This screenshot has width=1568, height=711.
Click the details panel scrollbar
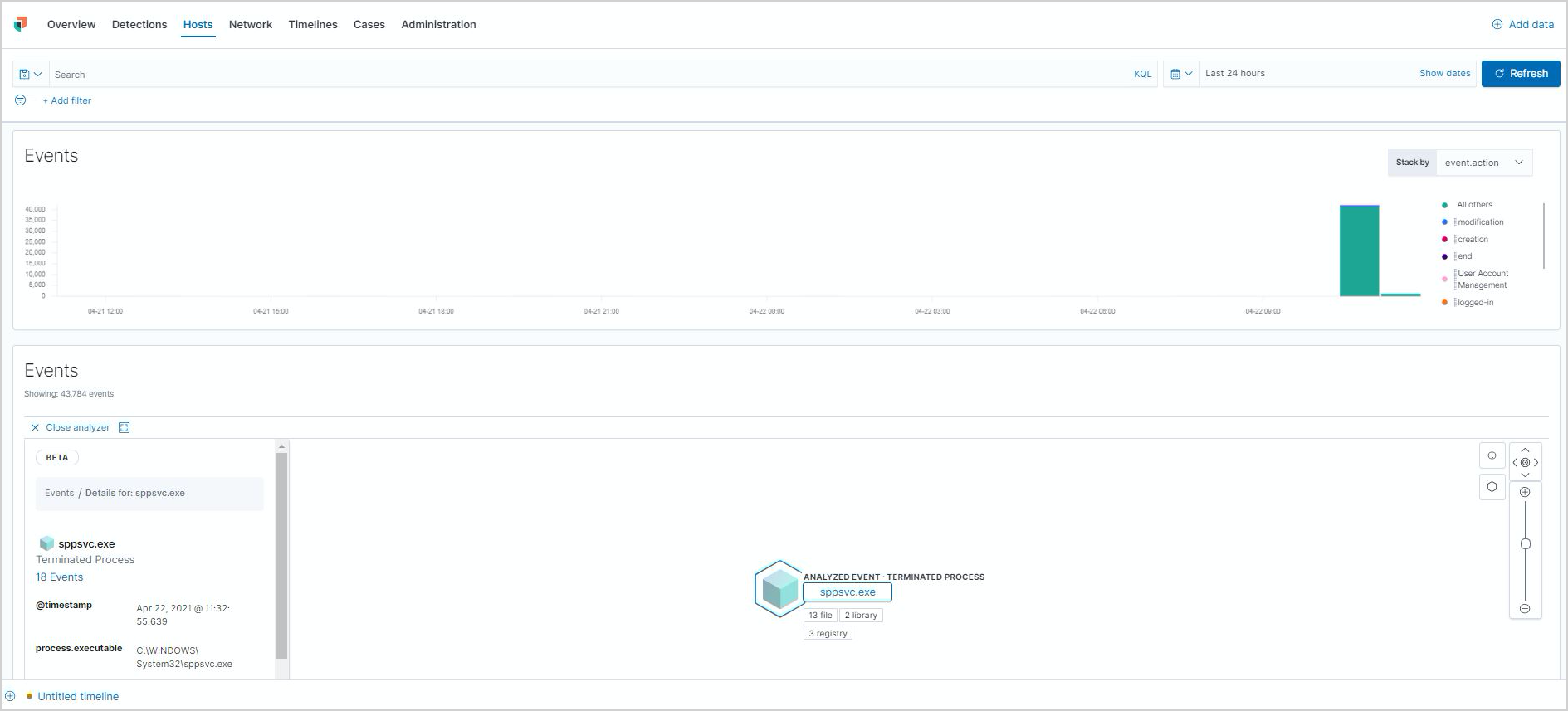coord(281,556)
